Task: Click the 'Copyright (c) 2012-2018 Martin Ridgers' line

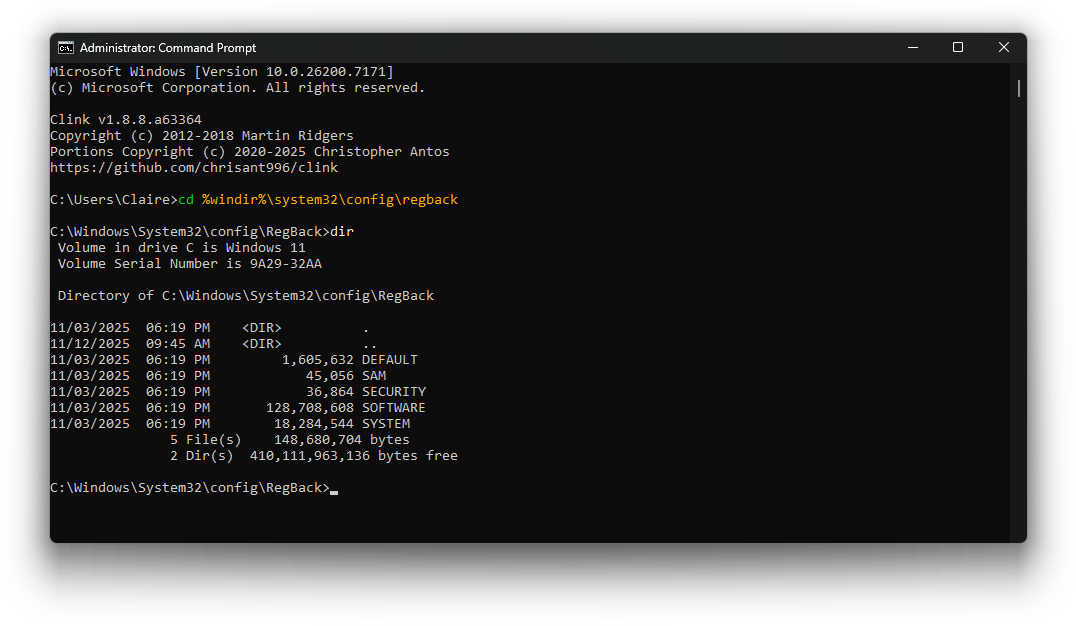Action: (202, 136)
